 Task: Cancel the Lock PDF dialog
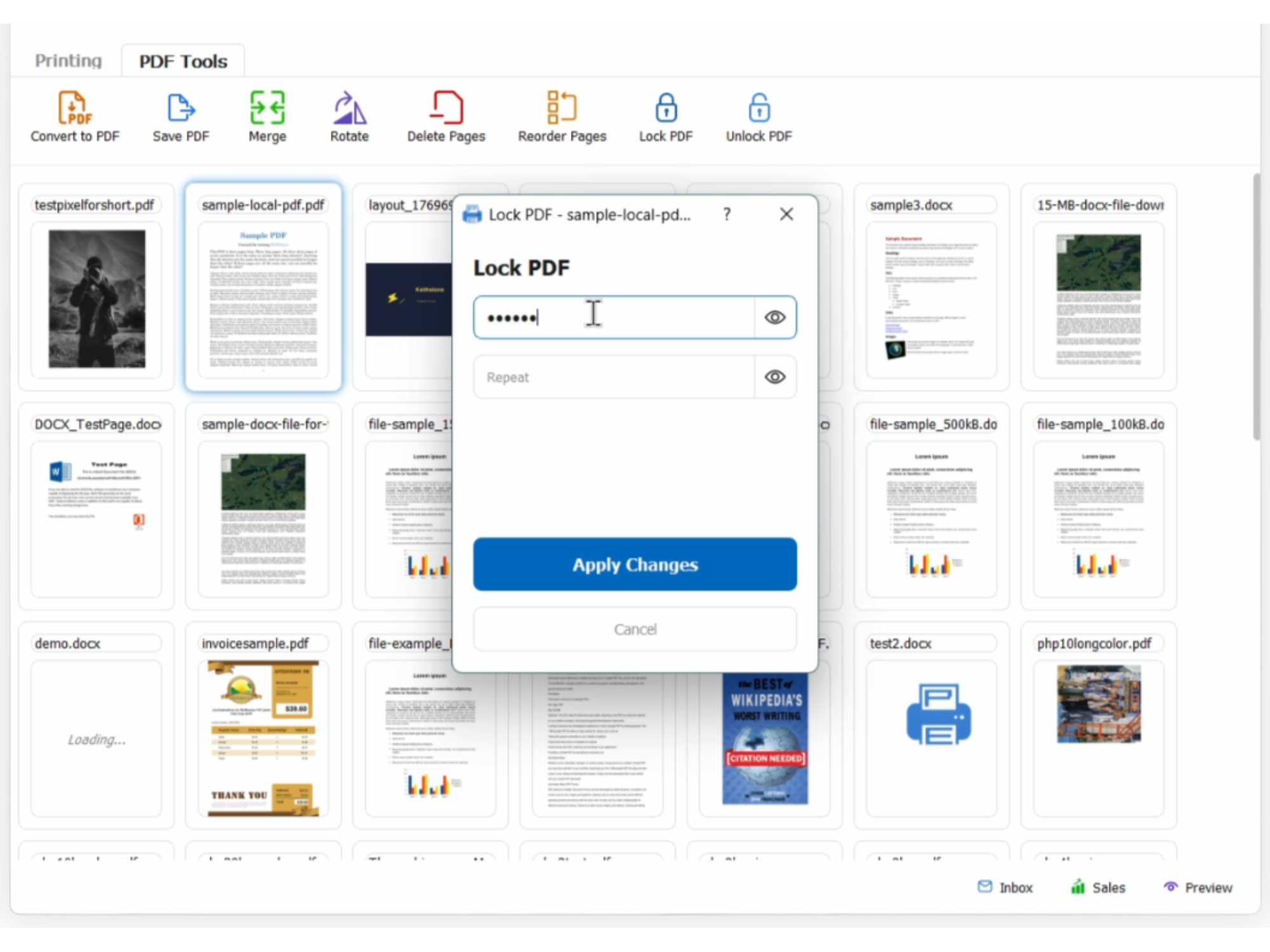pos(634,629)
